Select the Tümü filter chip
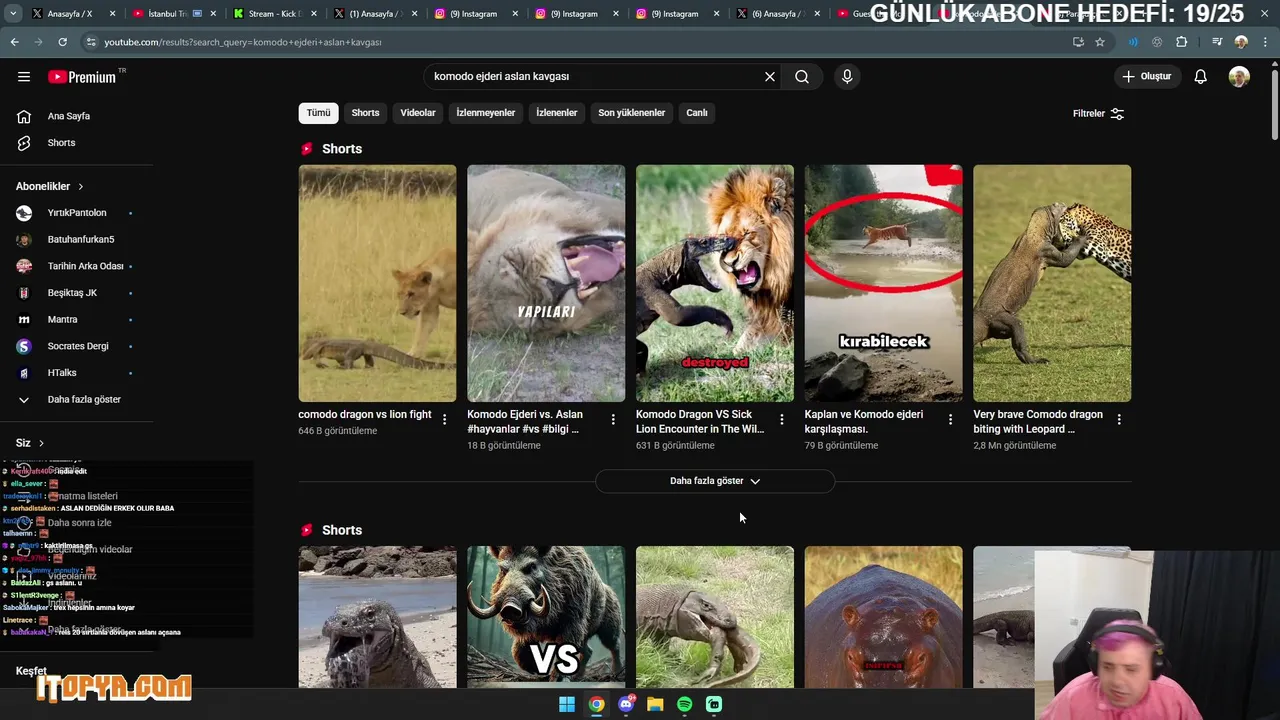 [x=318, y=113]
